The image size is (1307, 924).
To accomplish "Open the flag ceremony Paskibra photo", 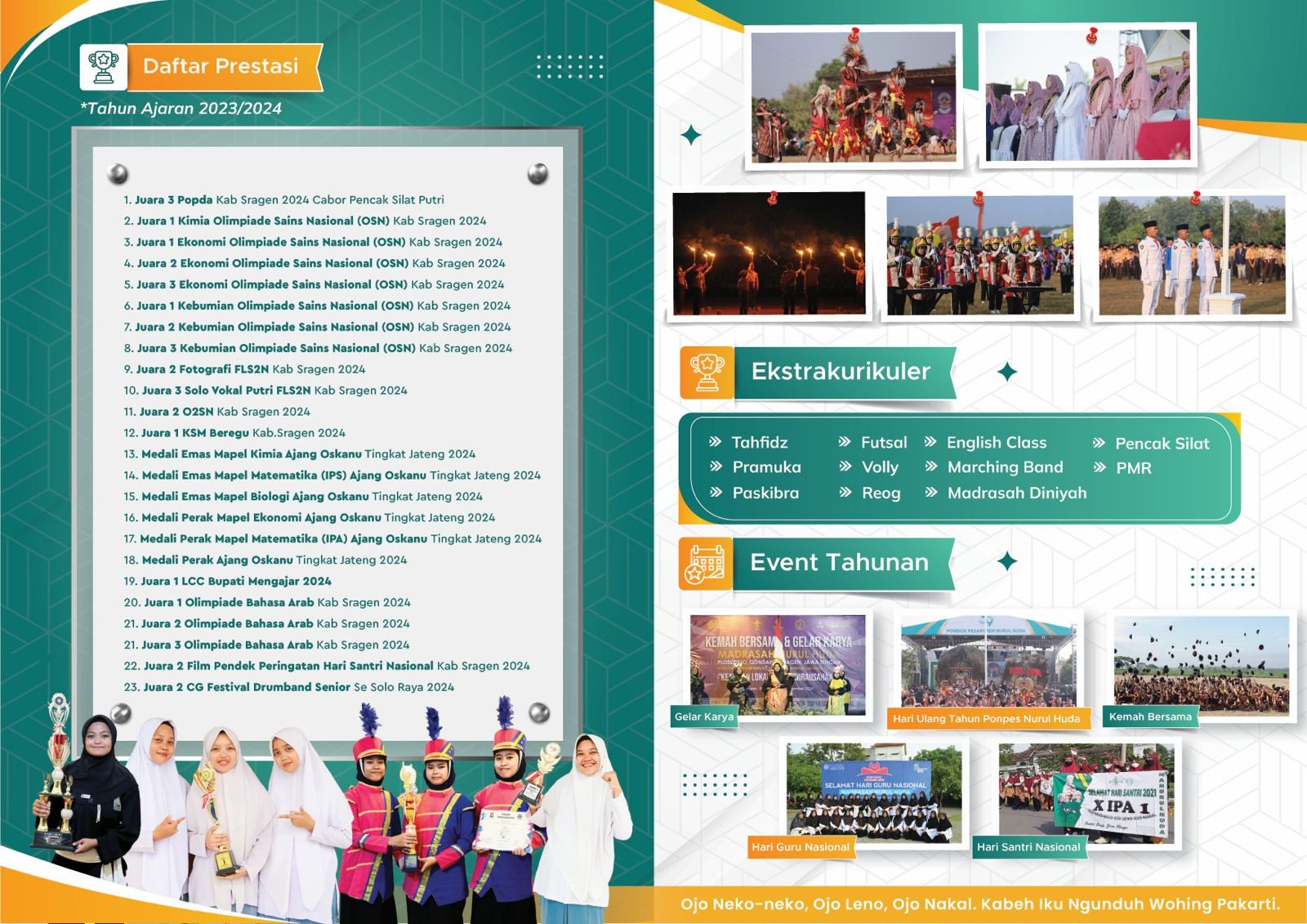I will coord(1192,255).
